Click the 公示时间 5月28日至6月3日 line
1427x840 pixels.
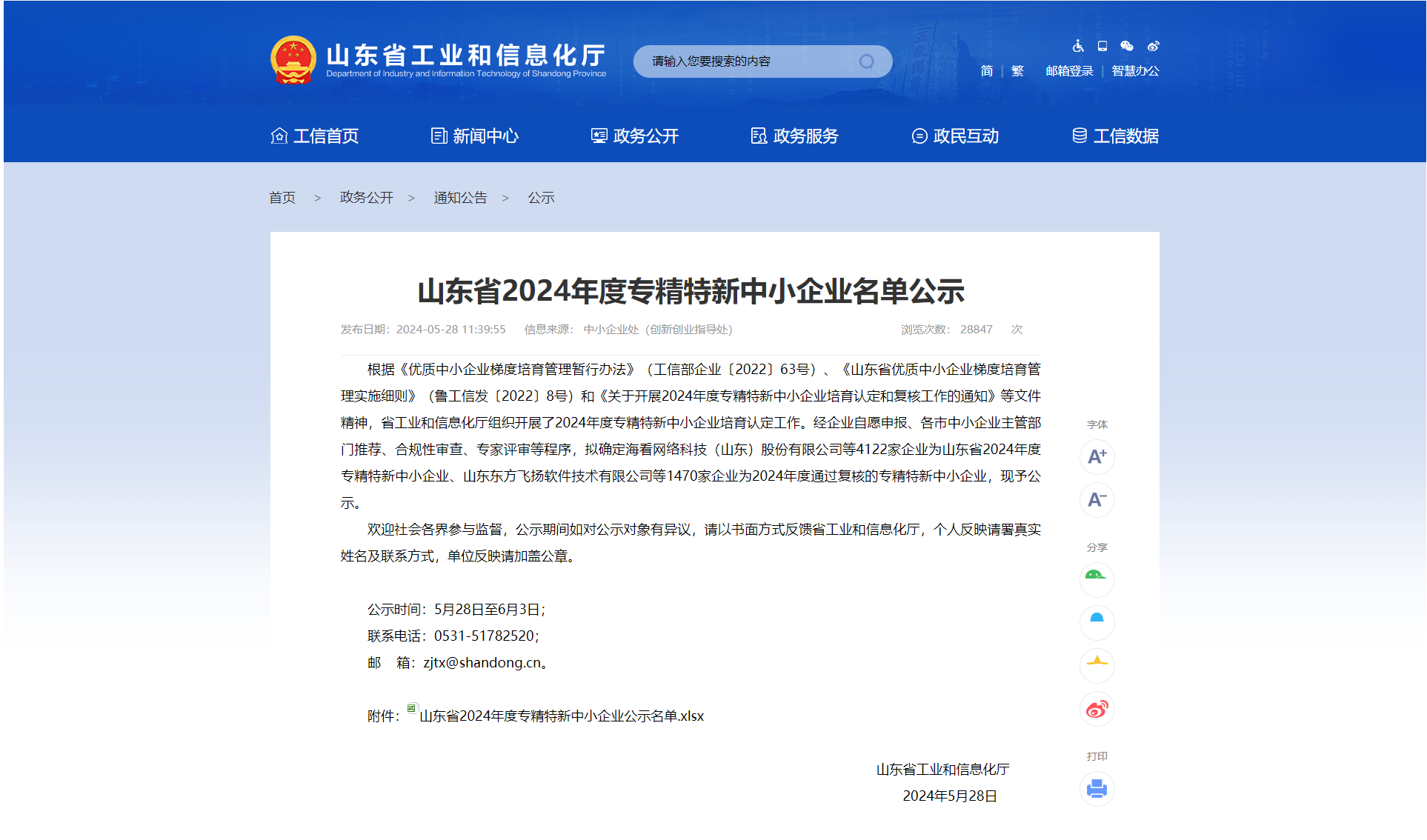pos(456,610)
